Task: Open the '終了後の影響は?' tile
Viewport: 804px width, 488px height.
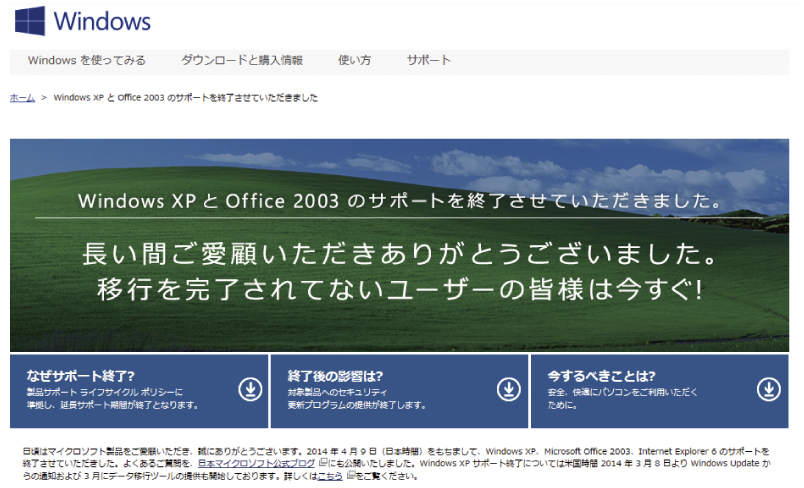Action: coord(399,391)
